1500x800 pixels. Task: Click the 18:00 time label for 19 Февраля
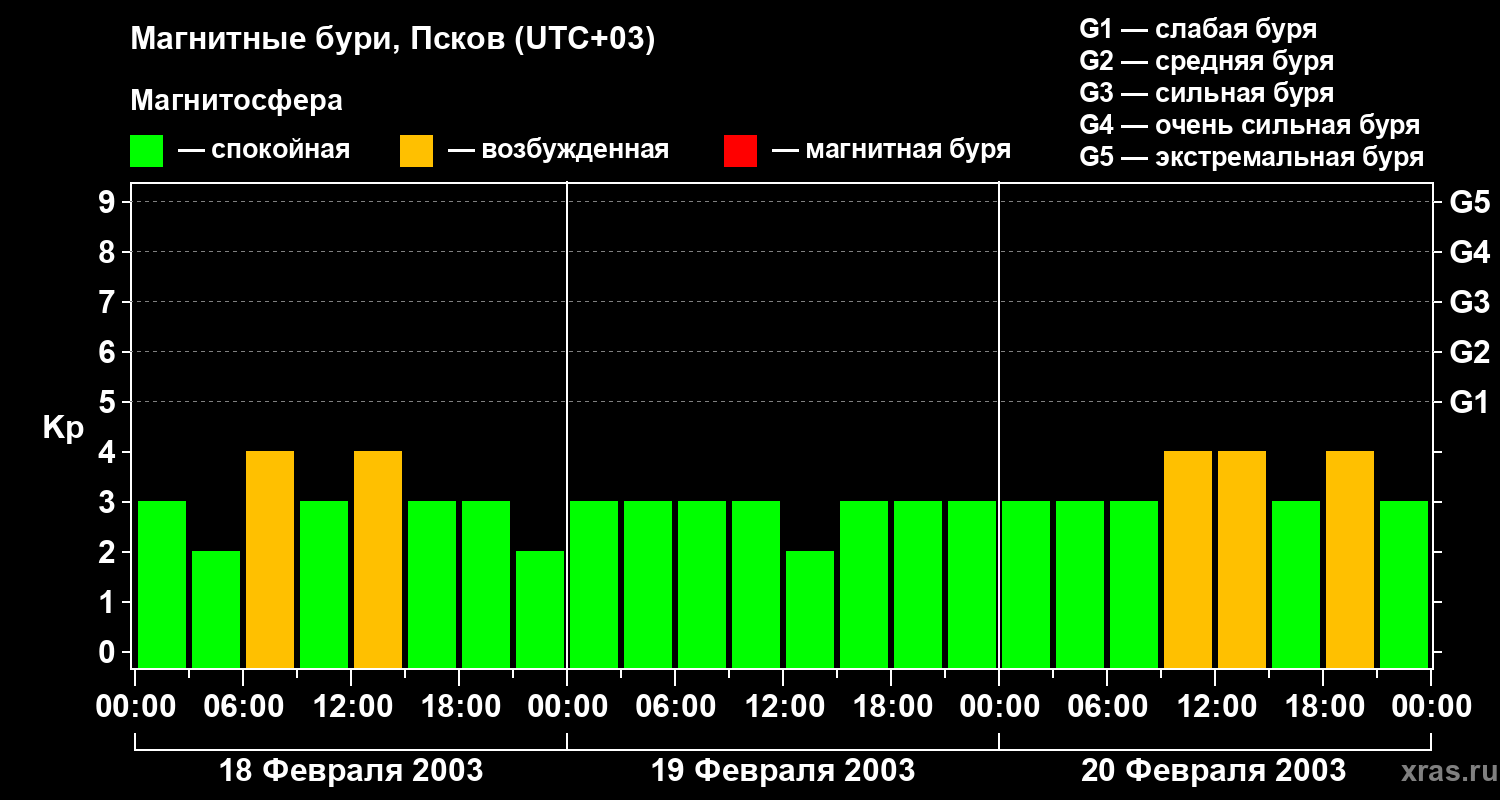[x=891, y=707]
